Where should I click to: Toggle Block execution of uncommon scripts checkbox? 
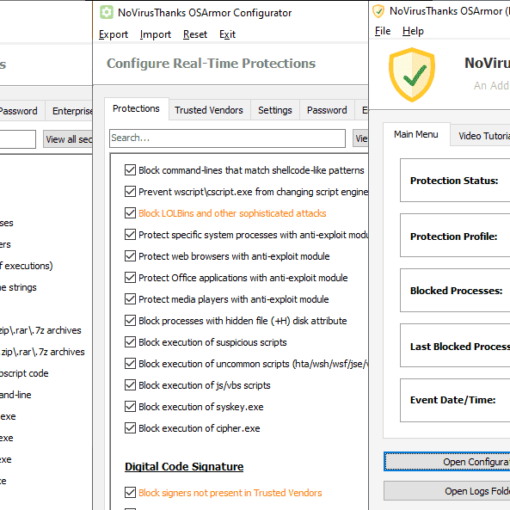click(x=130, y=364)
